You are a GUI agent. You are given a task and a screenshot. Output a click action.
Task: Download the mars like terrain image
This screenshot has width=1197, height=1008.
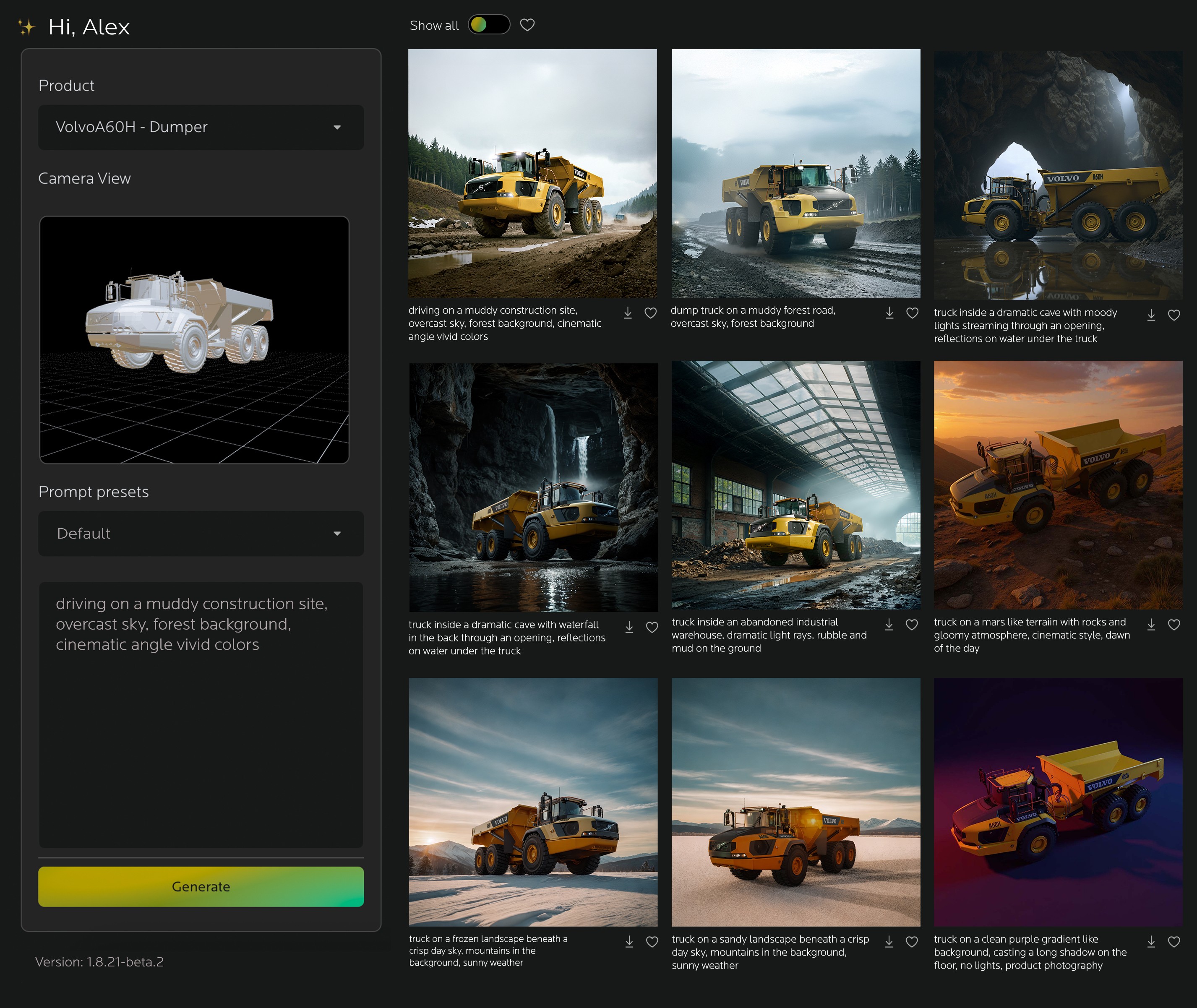point(1151,625)
